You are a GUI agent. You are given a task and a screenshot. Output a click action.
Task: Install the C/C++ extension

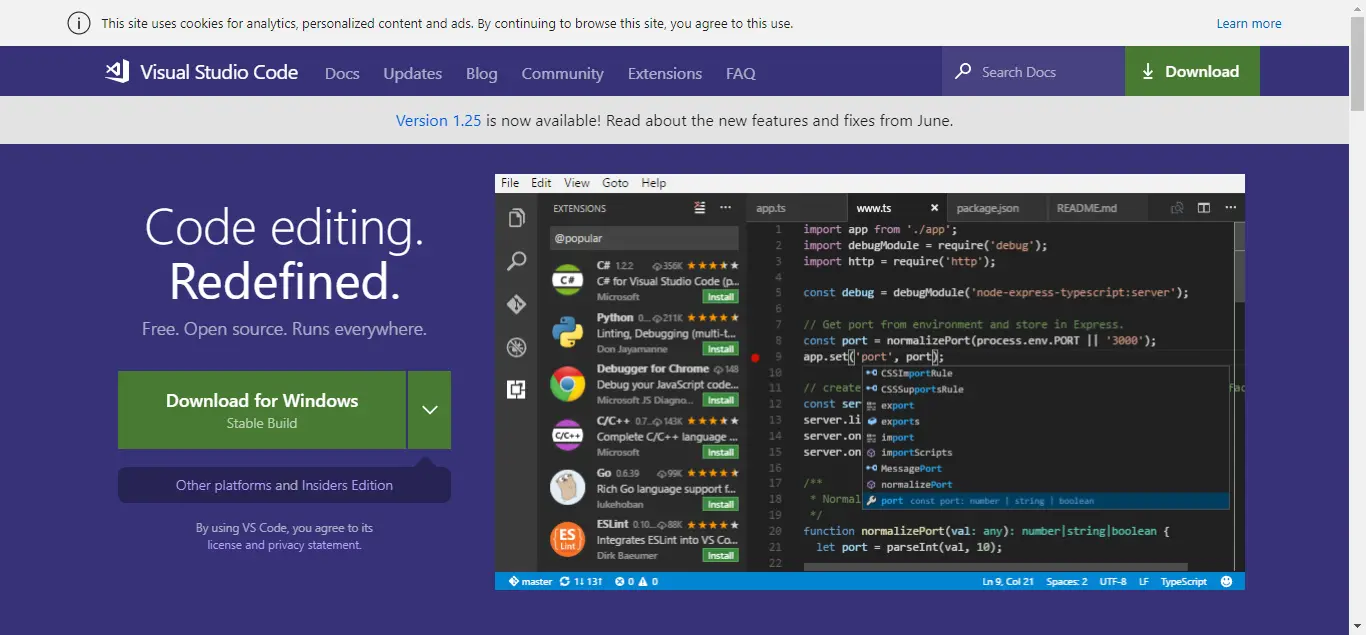pyautogui.click(x=721, y=452)
